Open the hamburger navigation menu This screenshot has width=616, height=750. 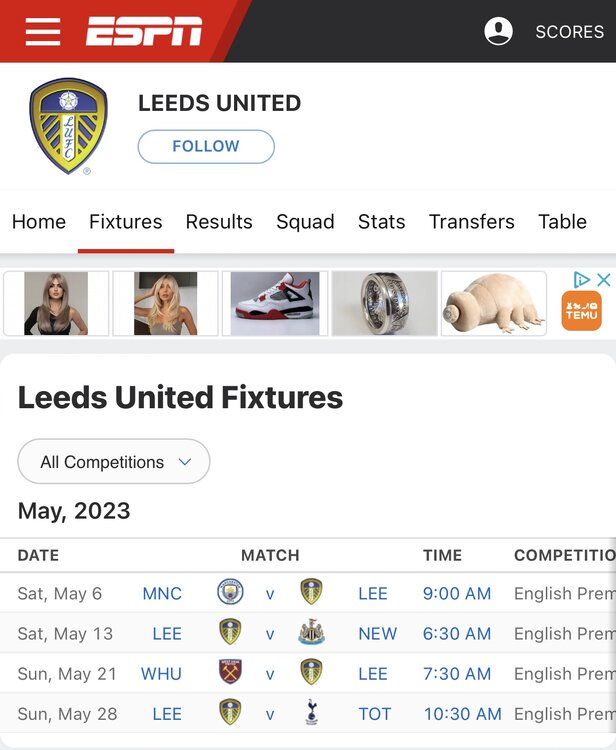click(x=43, y=32)
